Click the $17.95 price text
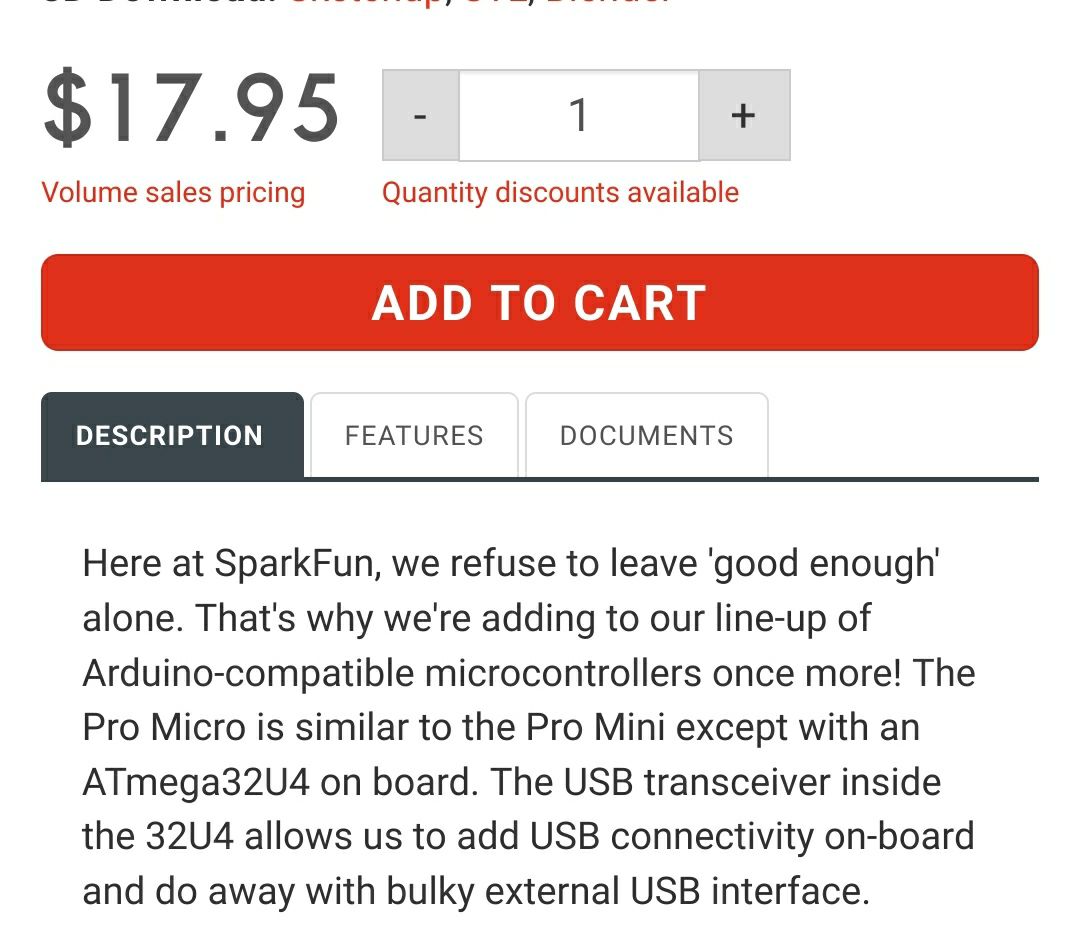1080x938 pixels. 191,110
